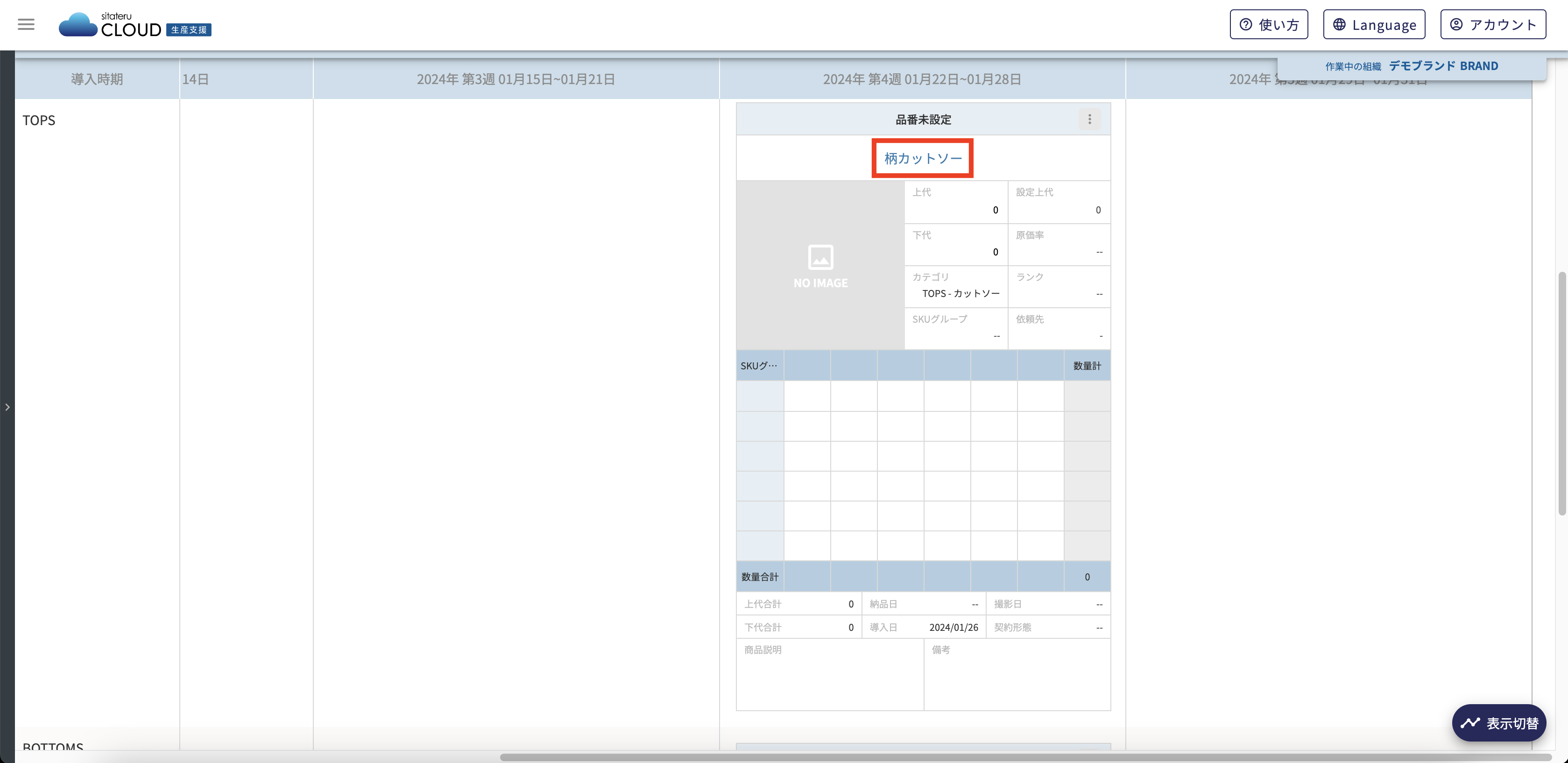Click the 設定上代 value field
Viewport: 1568px width, 763px height.
coord(1059,202)
